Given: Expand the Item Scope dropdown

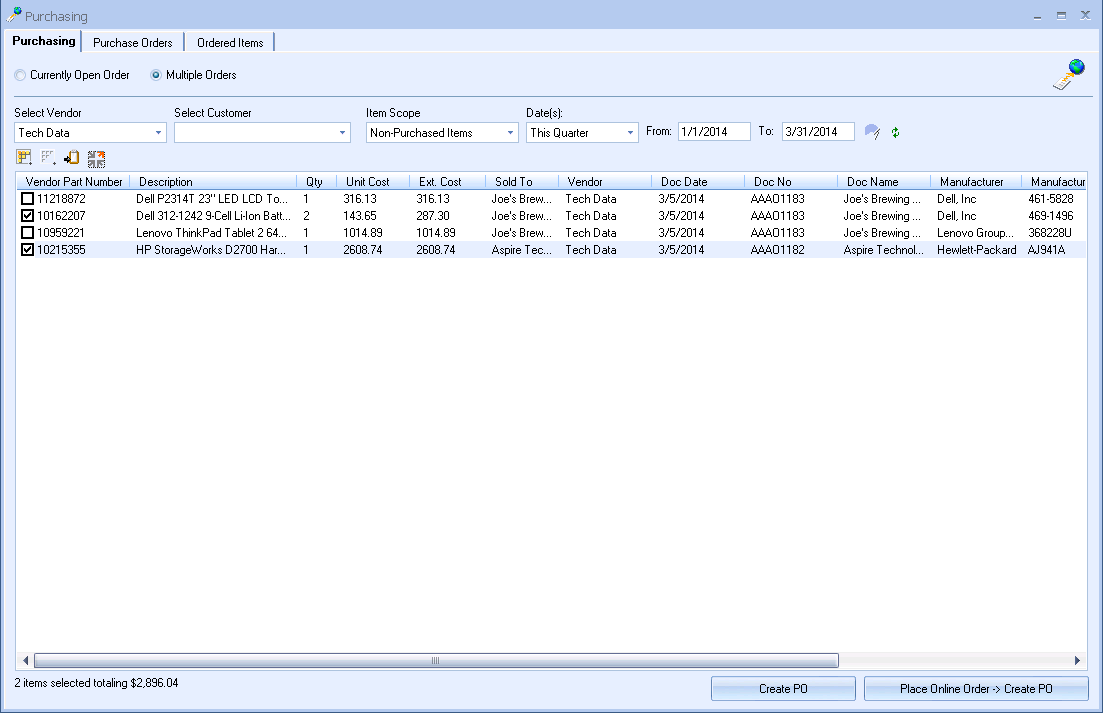Looking at the screenshot, I should 510,133.
